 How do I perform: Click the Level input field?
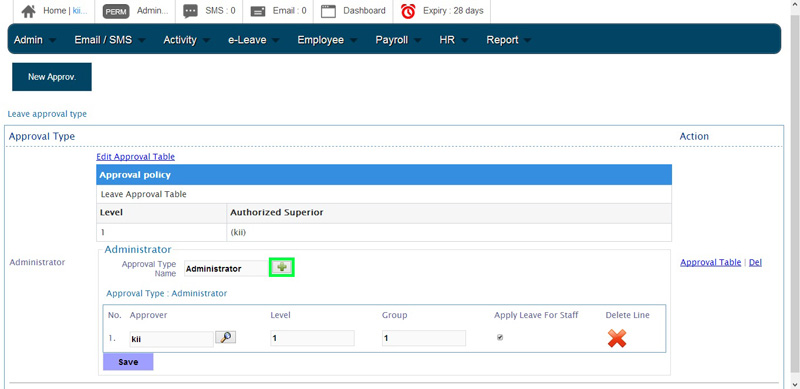click(312, 338)
